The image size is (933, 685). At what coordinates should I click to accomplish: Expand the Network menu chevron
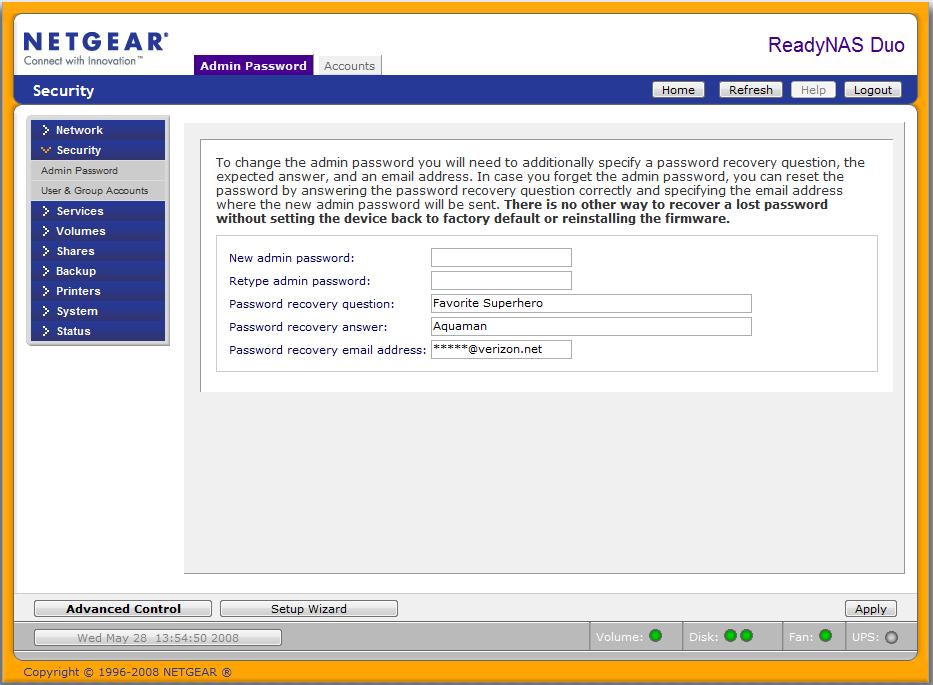(x=45, y=130)
